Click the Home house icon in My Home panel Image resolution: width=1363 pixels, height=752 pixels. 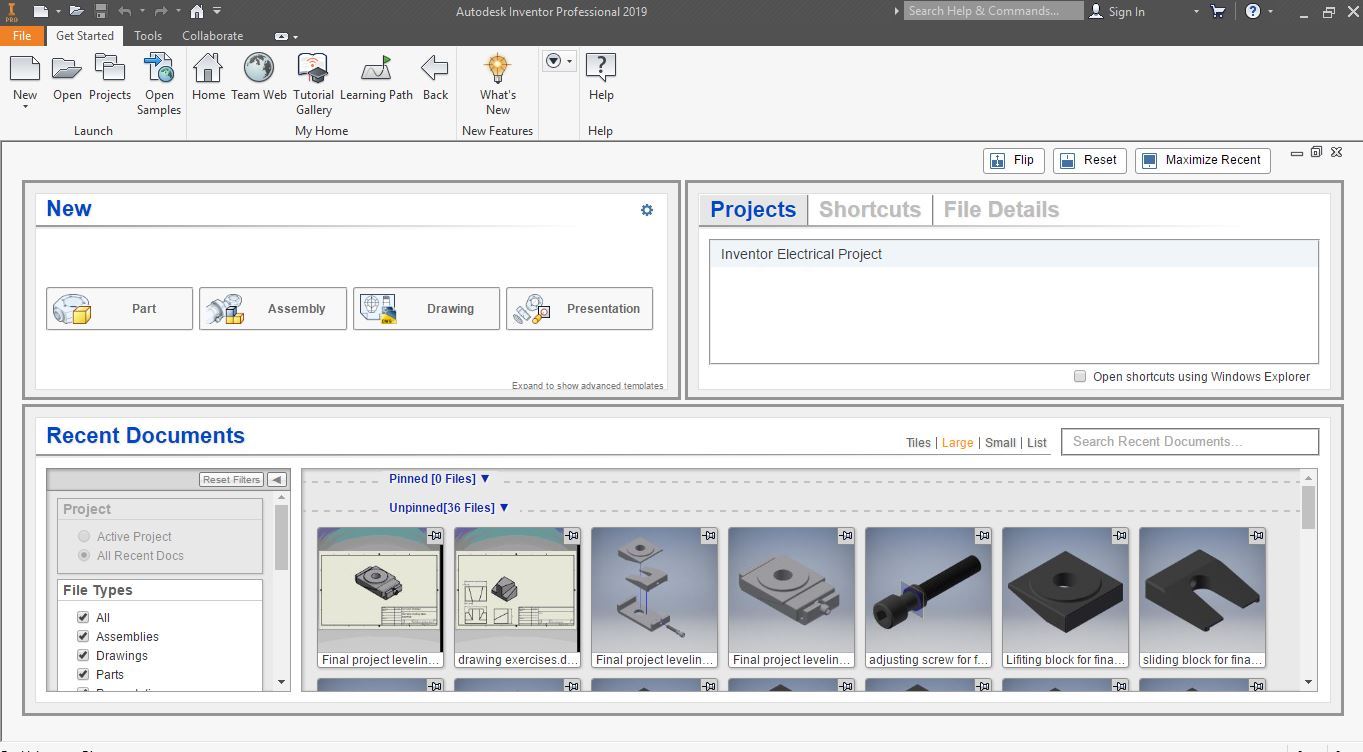click(x=208, y=68)
